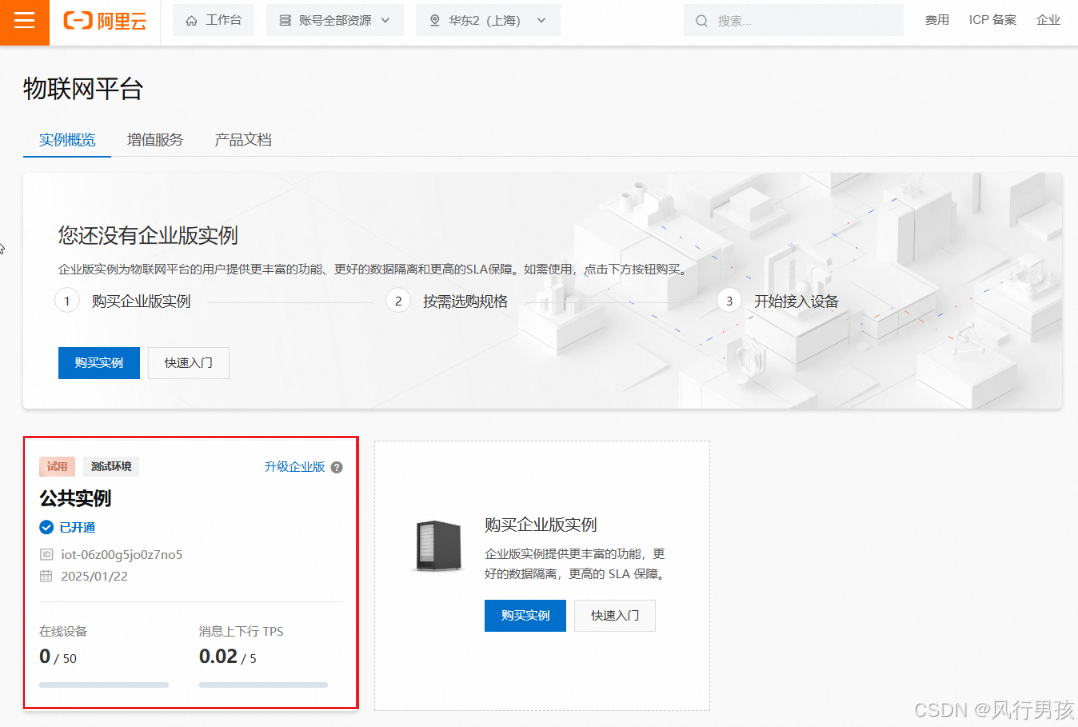1078x727 pixels.
Task: Click the server rack image
Action: 438,546
